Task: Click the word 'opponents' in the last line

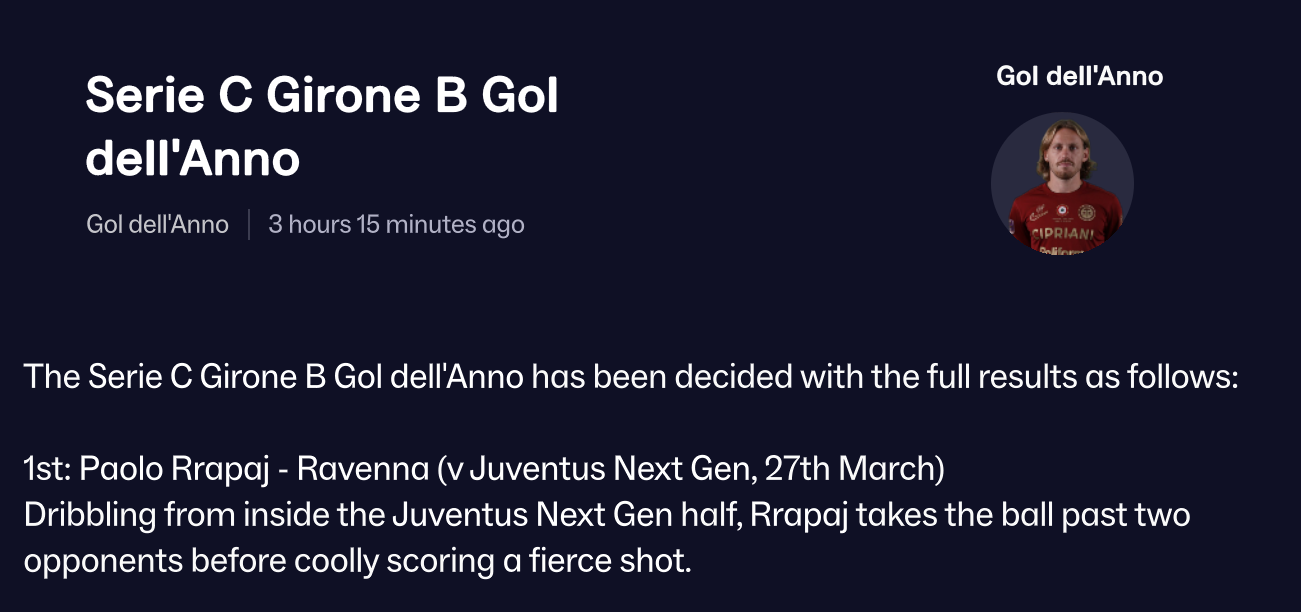Action: coord(101,561)
